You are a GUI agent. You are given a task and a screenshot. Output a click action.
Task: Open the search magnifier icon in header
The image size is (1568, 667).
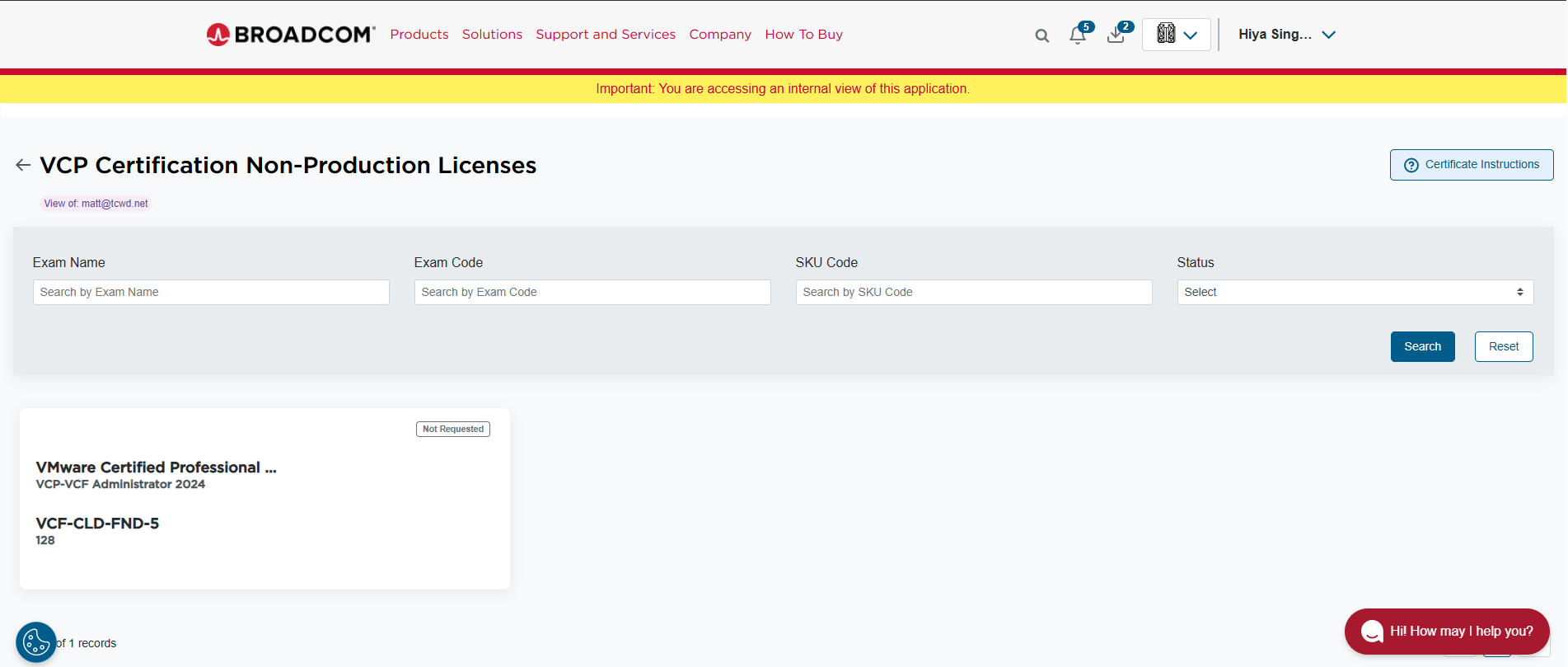coord(1042,35)
